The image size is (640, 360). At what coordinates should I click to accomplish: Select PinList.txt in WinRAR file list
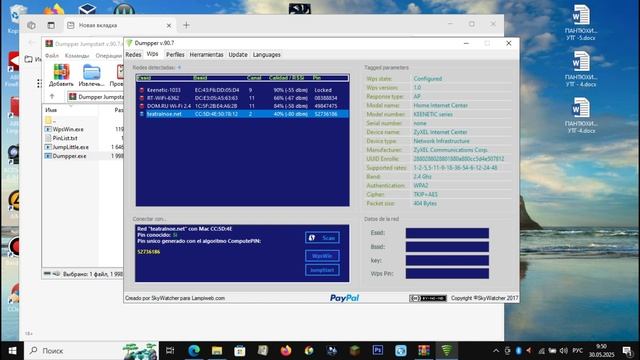coord(64,138)
